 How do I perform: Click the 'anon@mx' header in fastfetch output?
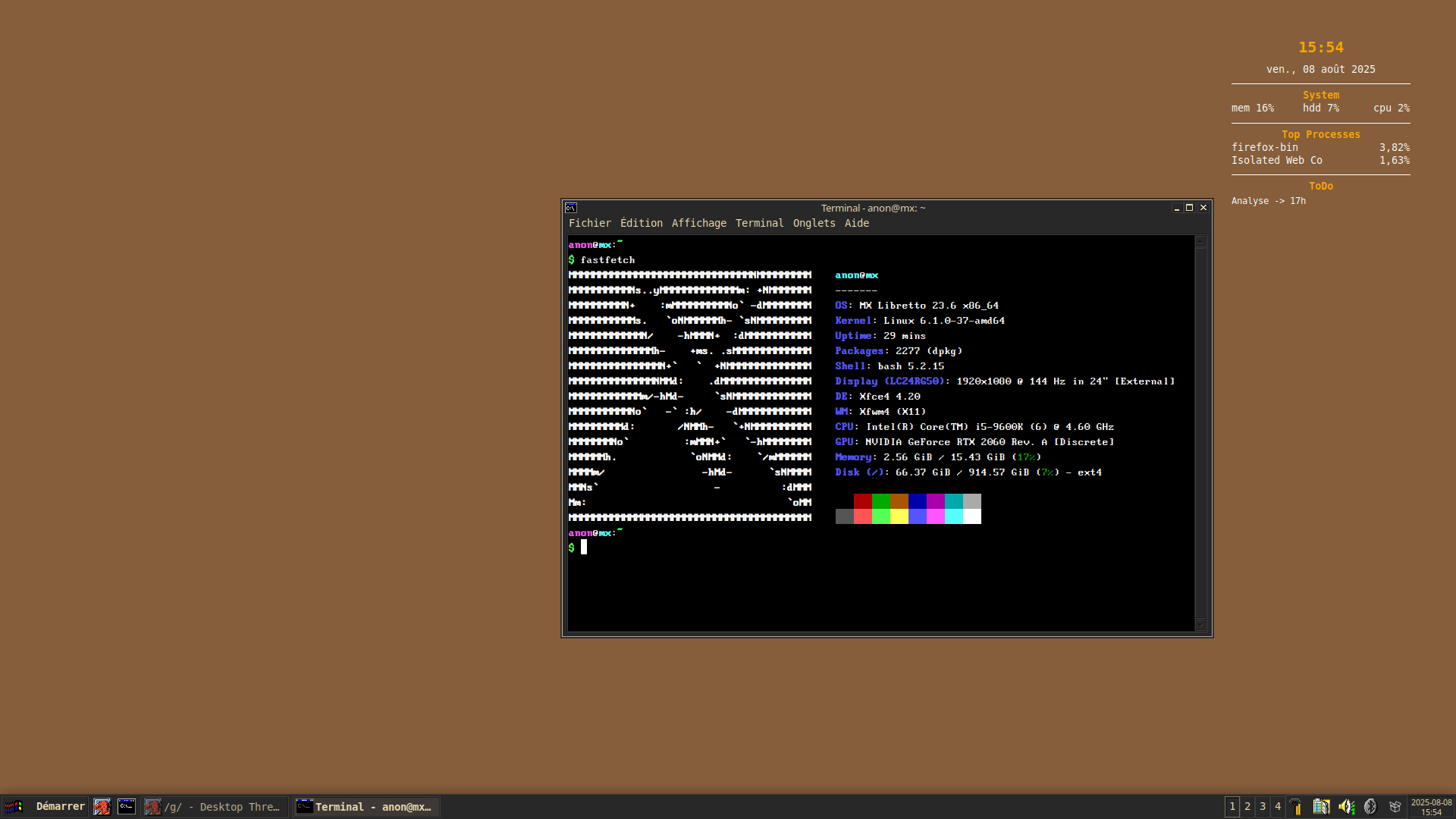(x=857, y=275)
